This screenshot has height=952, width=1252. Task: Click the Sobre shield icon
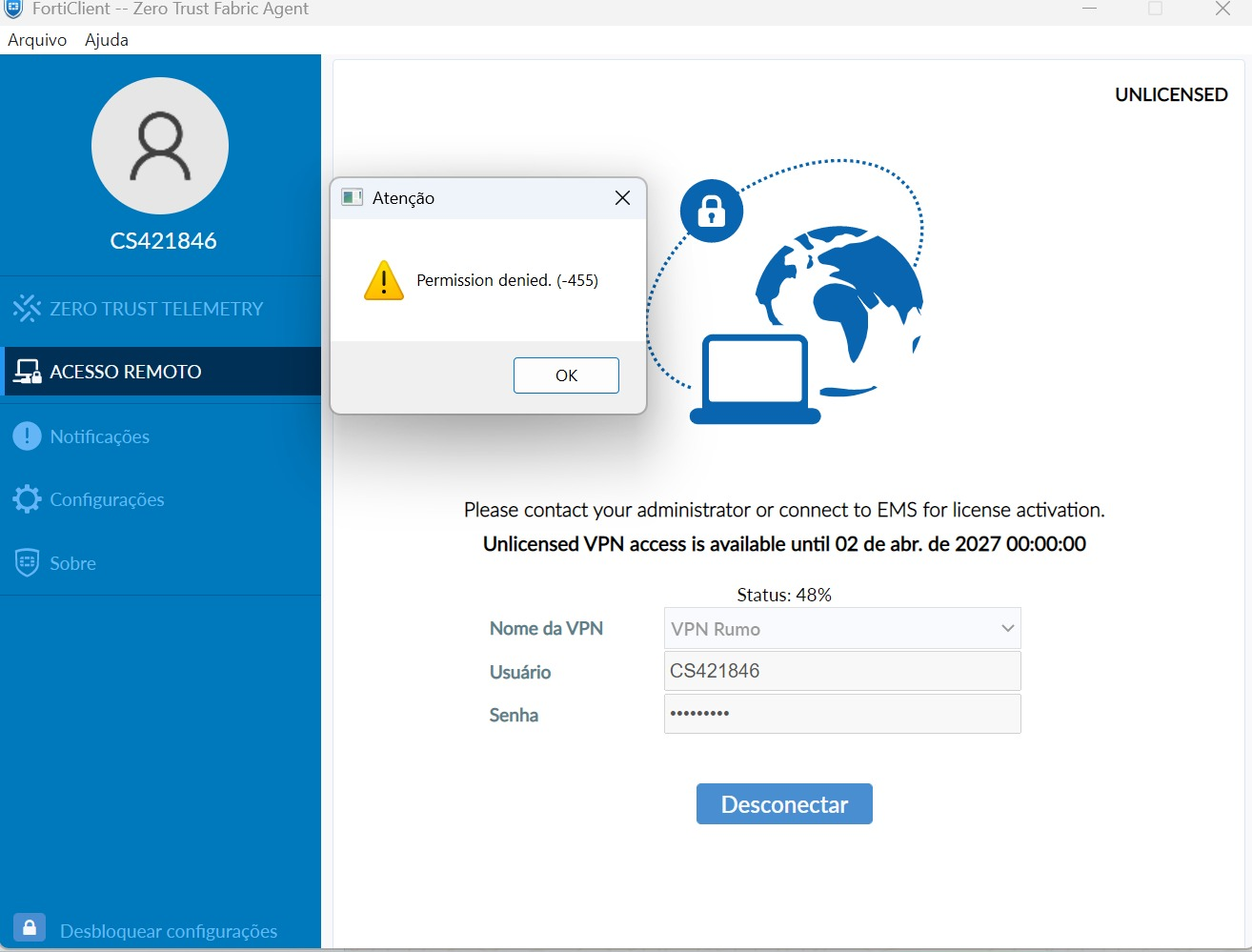point(27,562)
